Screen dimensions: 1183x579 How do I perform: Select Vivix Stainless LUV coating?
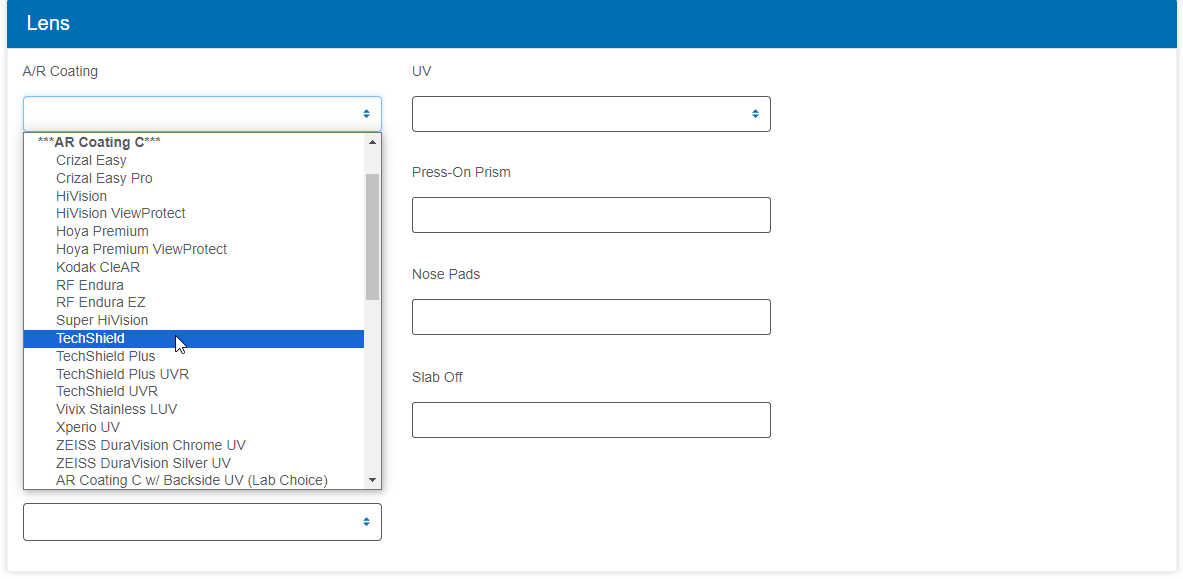pyautogui.click(x=194, y=409)
